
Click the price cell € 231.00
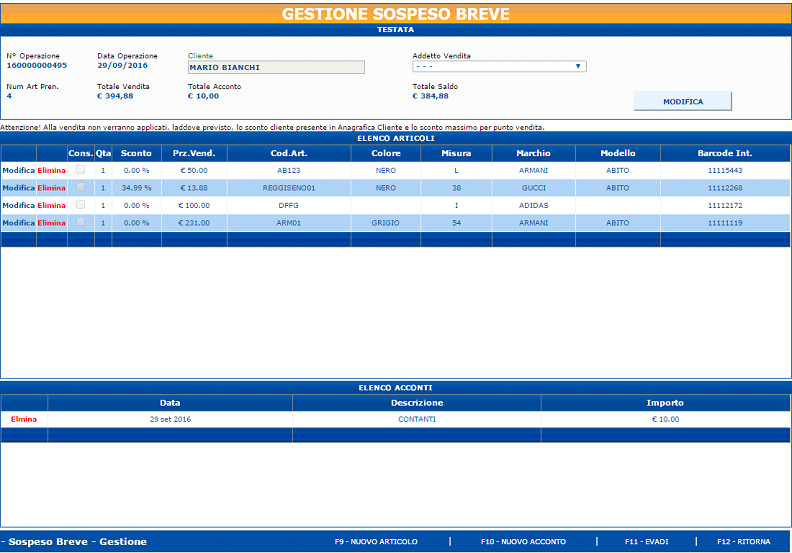194,223
